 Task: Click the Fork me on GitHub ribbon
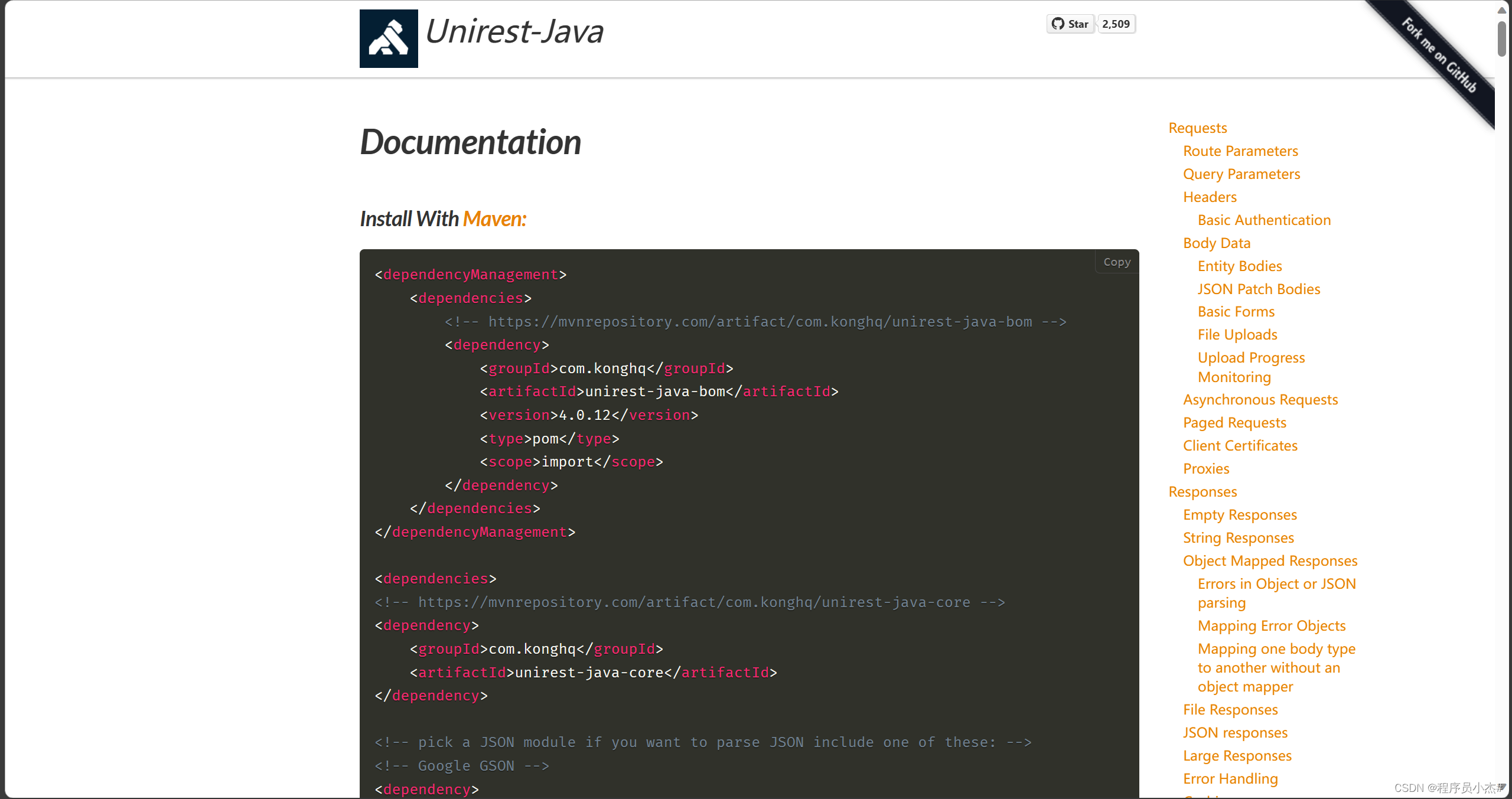1439,55
